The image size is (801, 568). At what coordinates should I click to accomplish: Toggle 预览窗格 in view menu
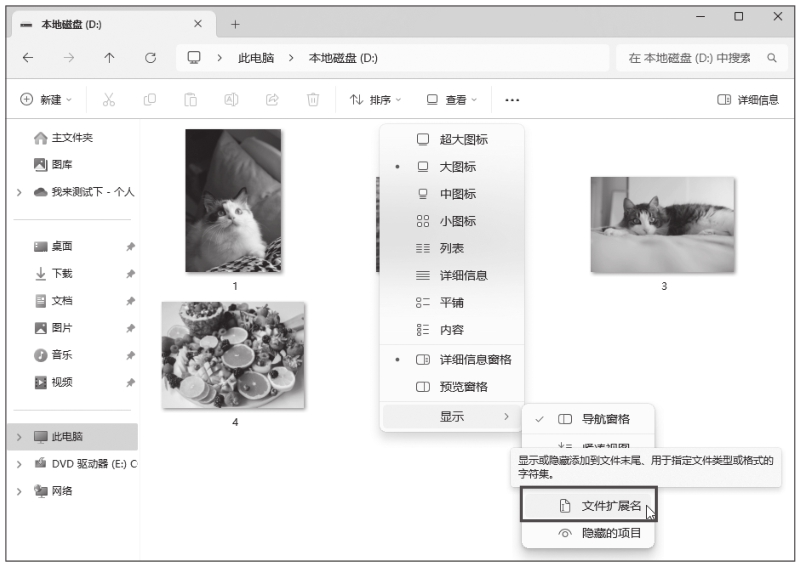452,387
